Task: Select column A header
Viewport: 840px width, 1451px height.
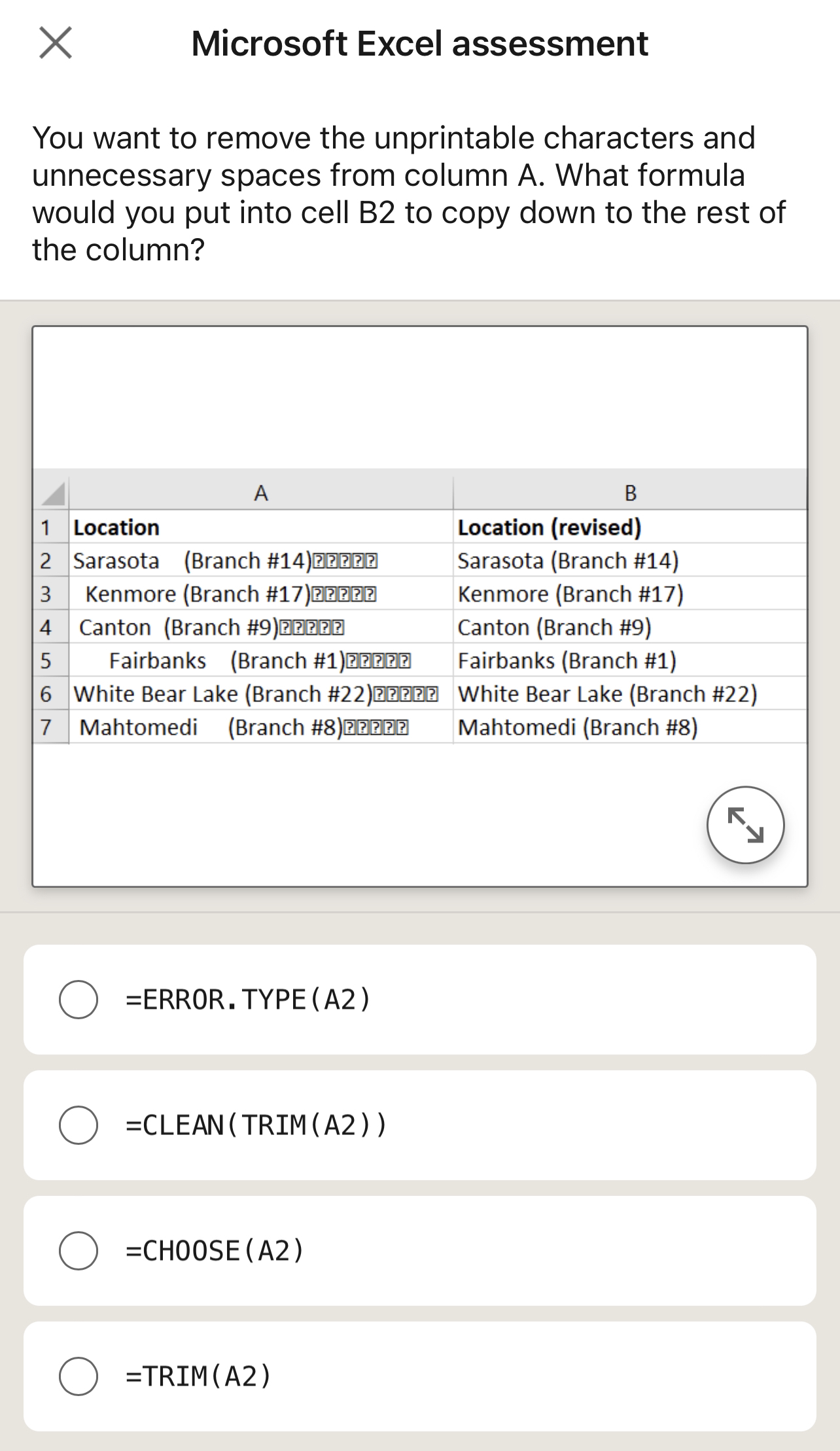Action: 260,495
